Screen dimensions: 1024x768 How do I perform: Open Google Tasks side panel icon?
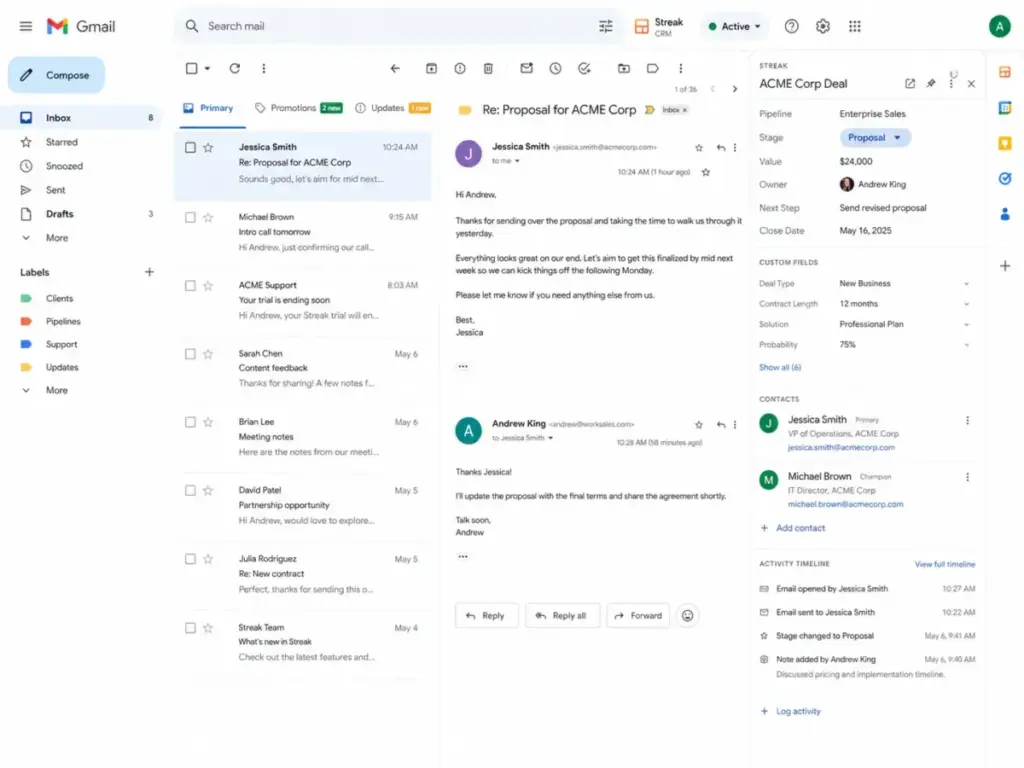click(1005, 178)
